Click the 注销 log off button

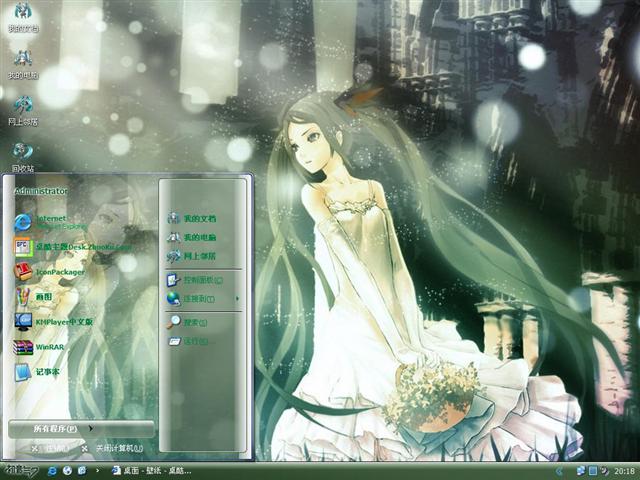pyautogui.click(x=51, y=449)
